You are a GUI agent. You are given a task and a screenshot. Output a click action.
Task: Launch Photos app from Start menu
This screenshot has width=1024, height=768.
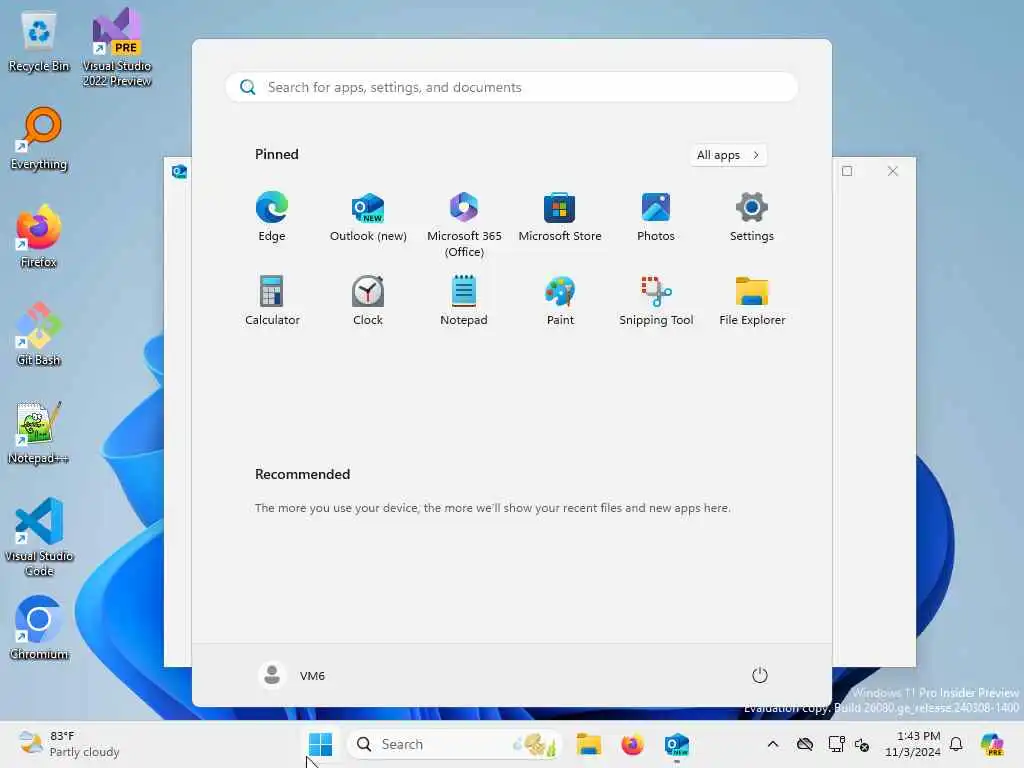656,217
